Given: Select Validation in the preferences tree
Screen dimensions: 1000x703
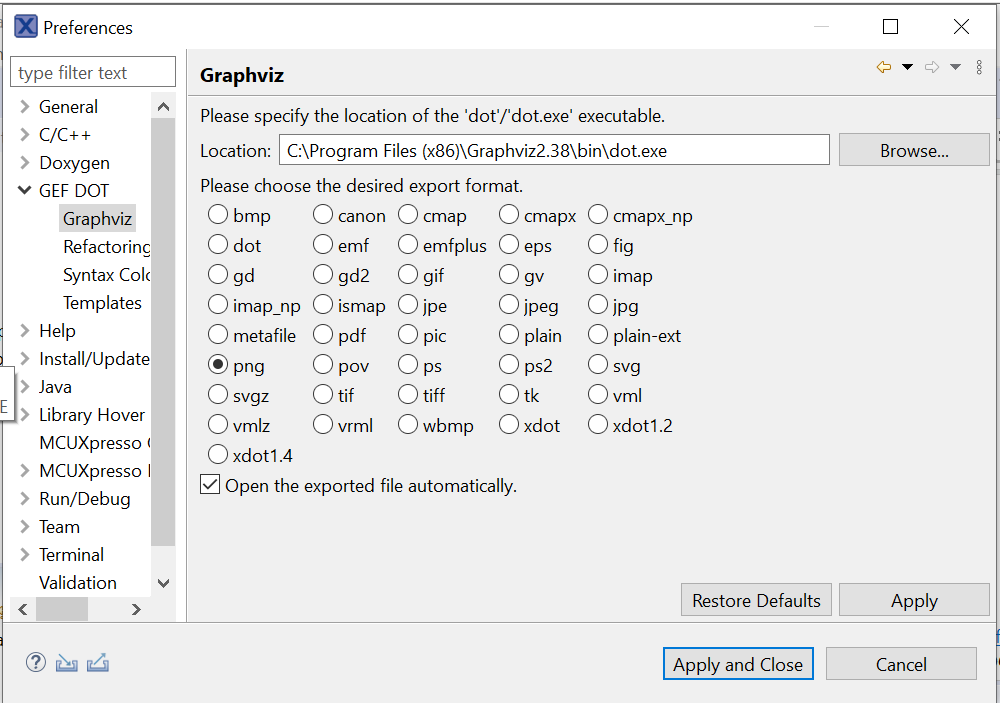Looking at the screenshot, I should [x=78, y=583].
